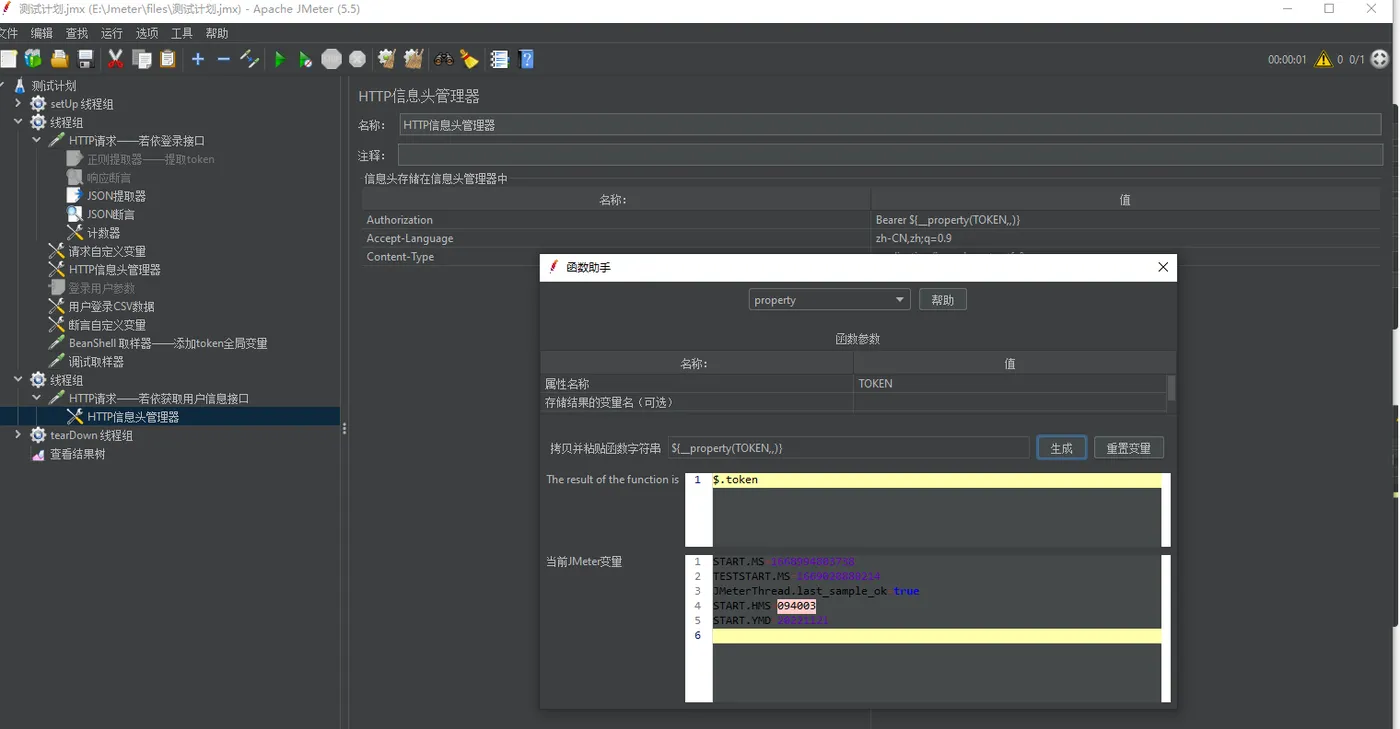Viewport: 1400px width, 729px height.
Task: Click the gray Stop octagon icon
Action: coord(331,59)
